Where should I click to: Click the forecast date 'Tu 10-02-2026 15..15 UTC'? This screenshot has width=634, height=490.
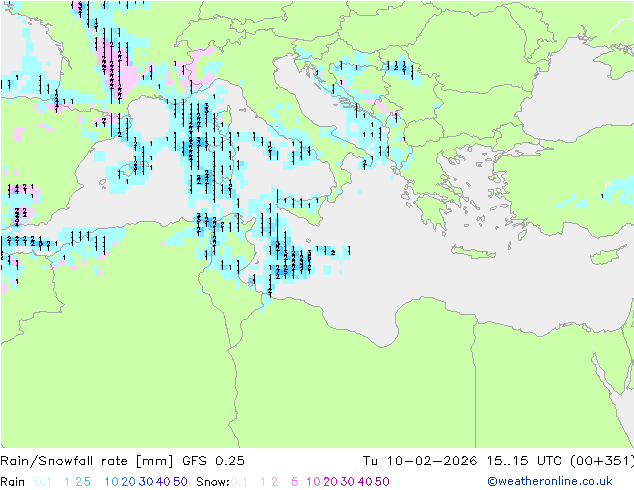[x=464, y=461]
